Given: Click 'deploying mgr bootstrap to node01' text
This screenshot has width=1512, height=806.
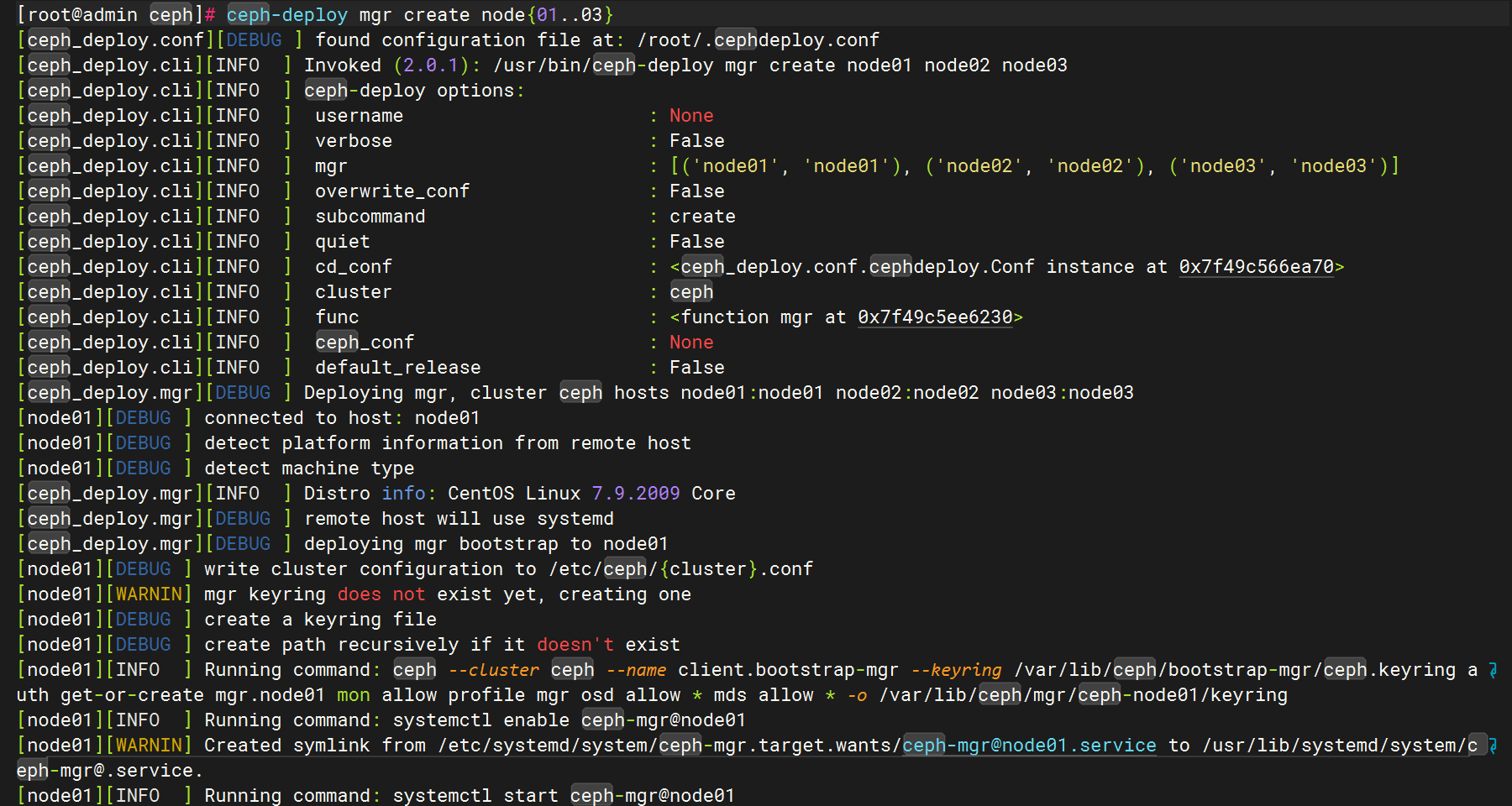Looking at the screenshot, I should 486,544.
